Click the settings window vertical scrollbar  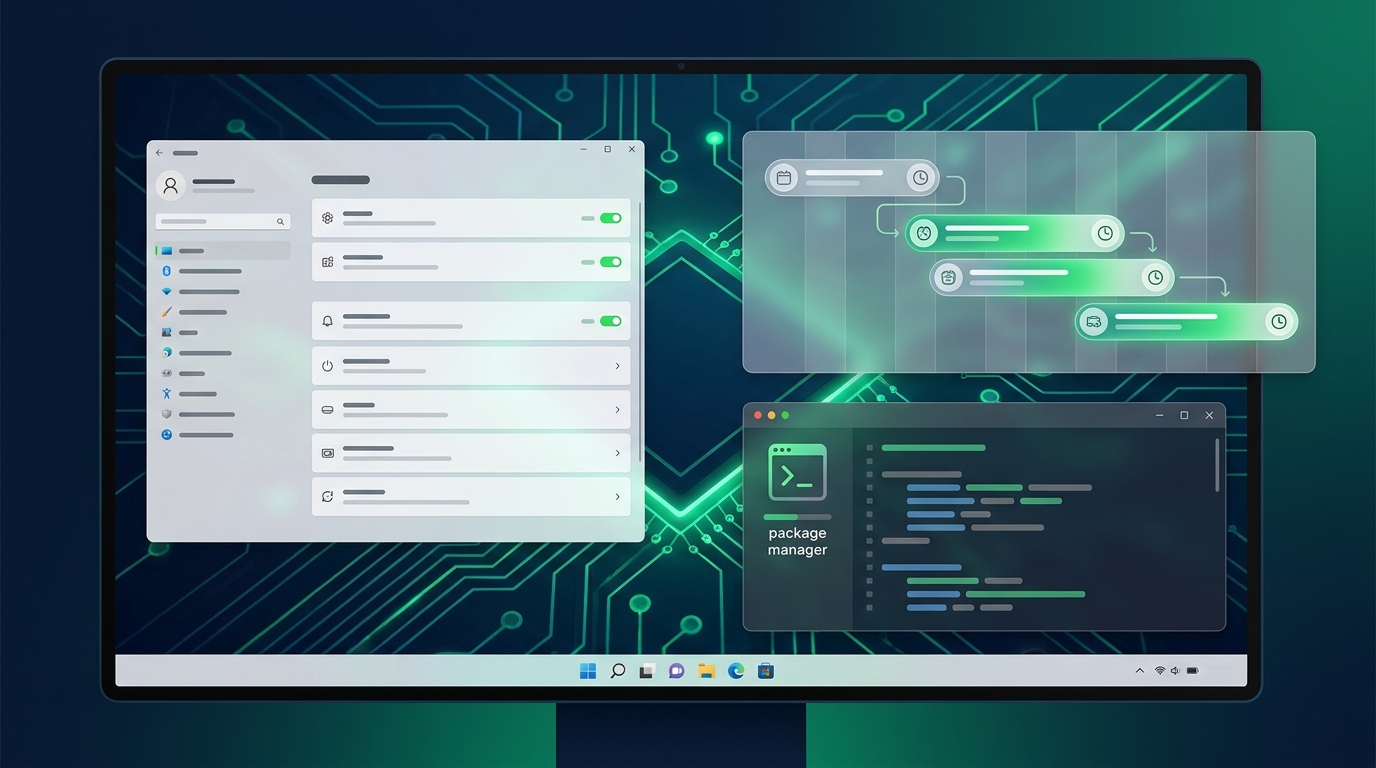[x=639, y=330]
